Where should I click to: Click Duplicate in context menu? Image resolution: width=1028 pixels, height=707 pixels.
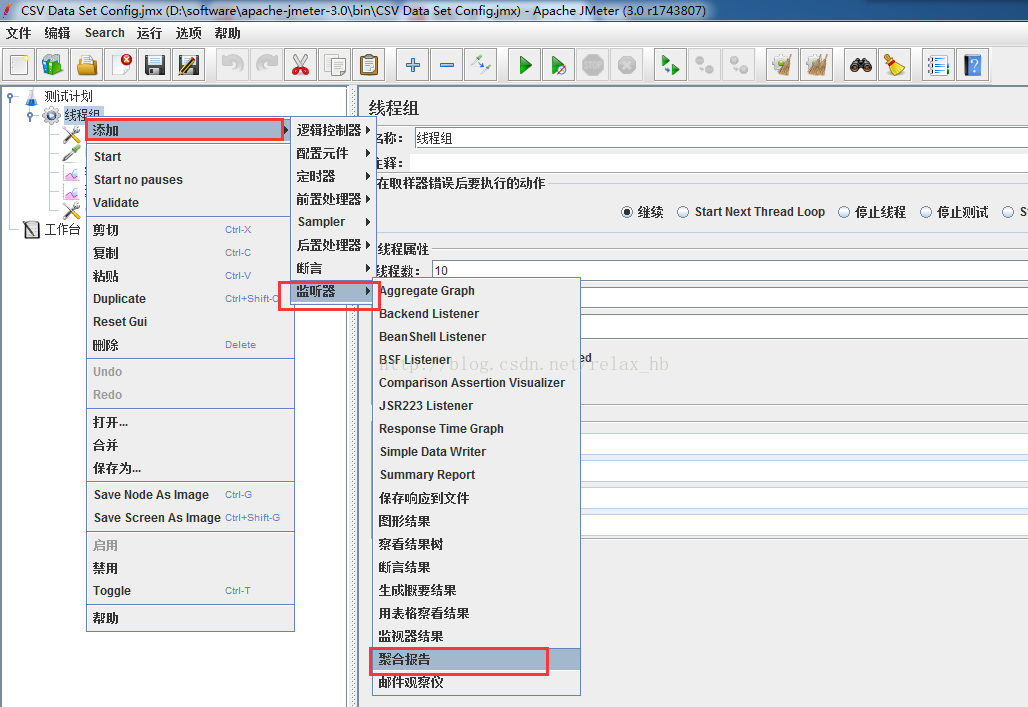point(190,298)
